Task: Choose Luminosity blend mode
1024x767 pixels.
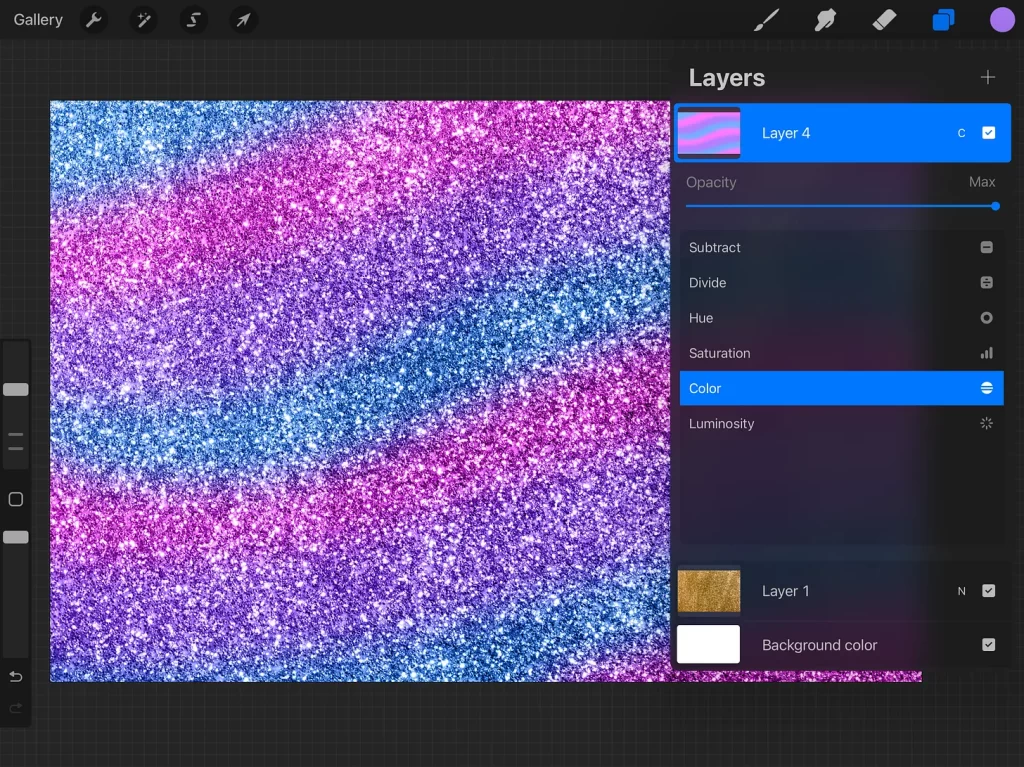Action: coord(841,423)
